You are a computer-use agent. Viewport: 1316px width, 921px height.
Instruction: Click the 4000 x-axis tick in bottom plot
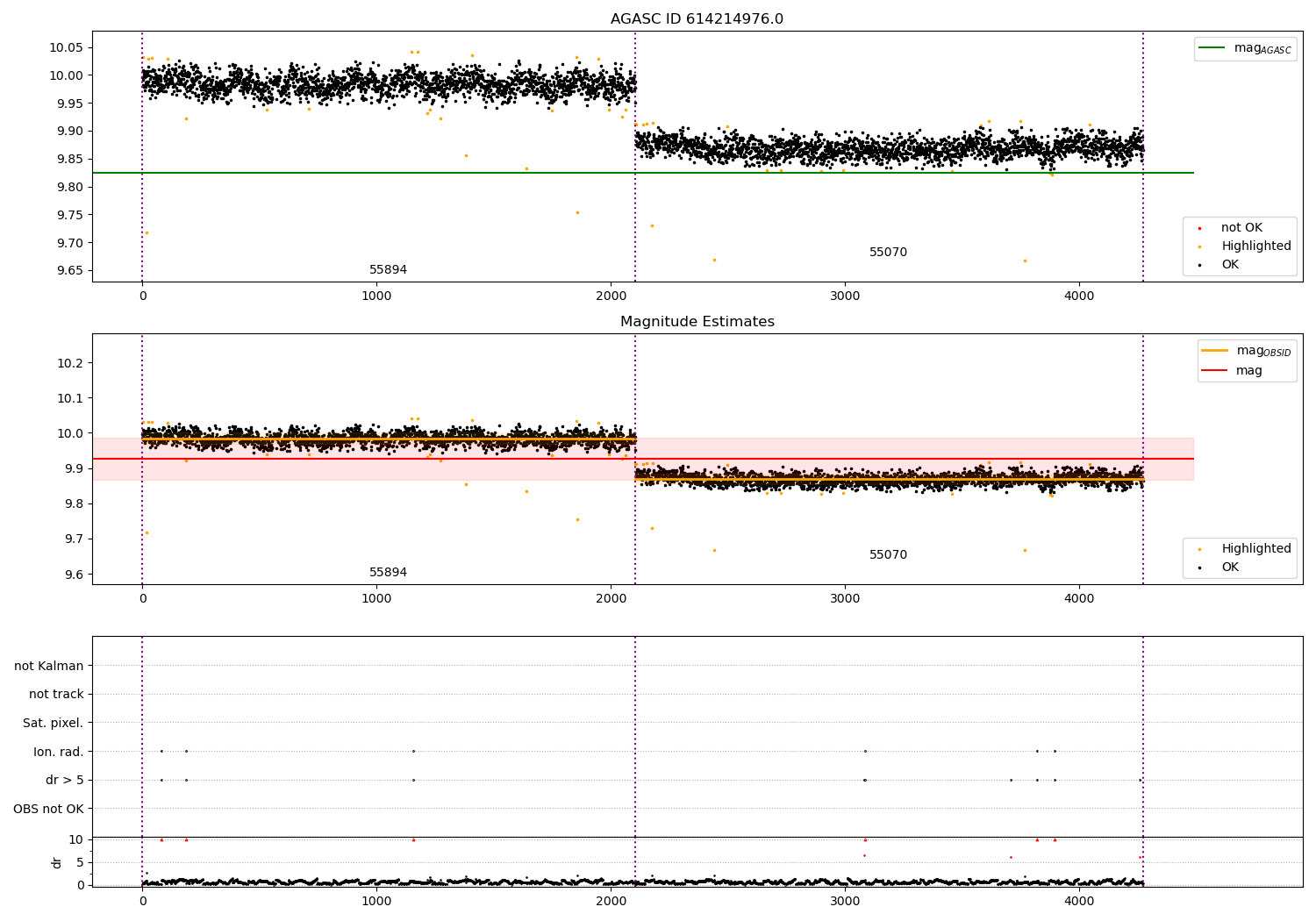[x=1079, y=901]
